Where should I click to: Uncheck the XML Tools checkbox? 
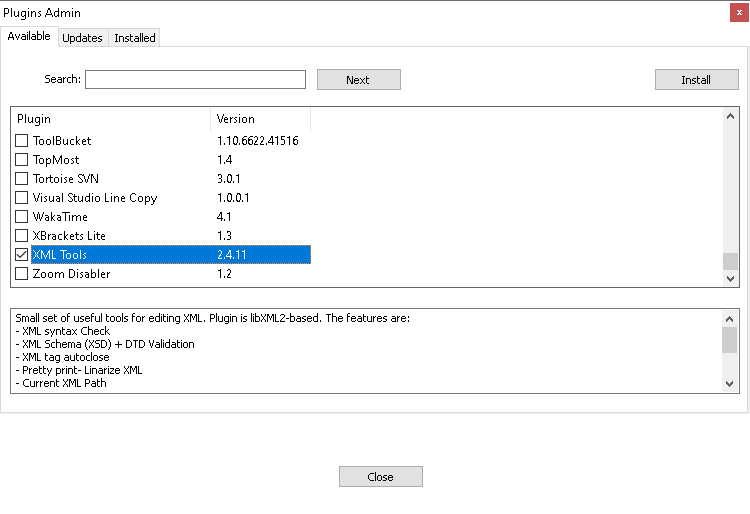click(x=22, y=255)
